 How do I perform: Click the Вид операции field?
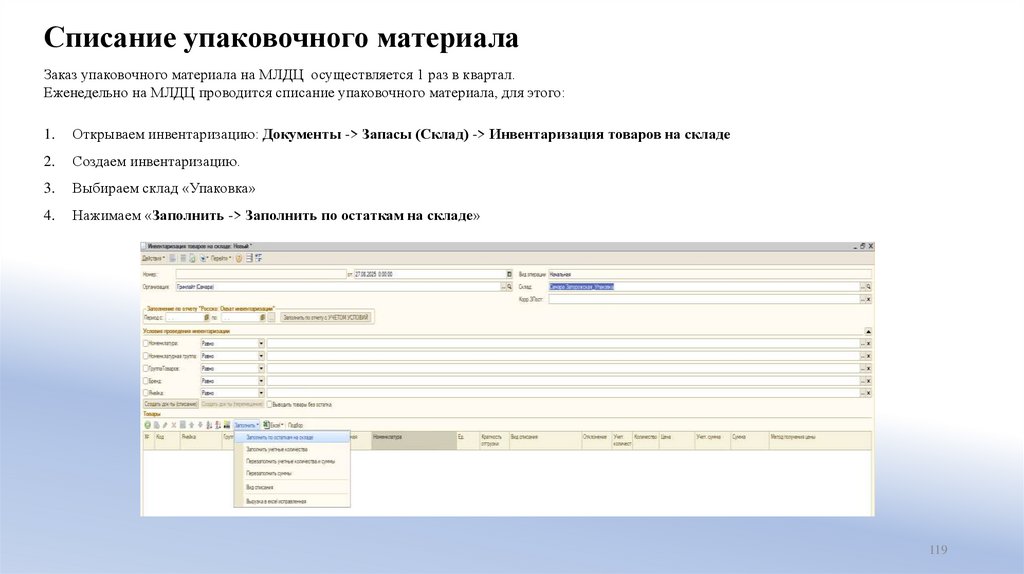click(710, 274)
